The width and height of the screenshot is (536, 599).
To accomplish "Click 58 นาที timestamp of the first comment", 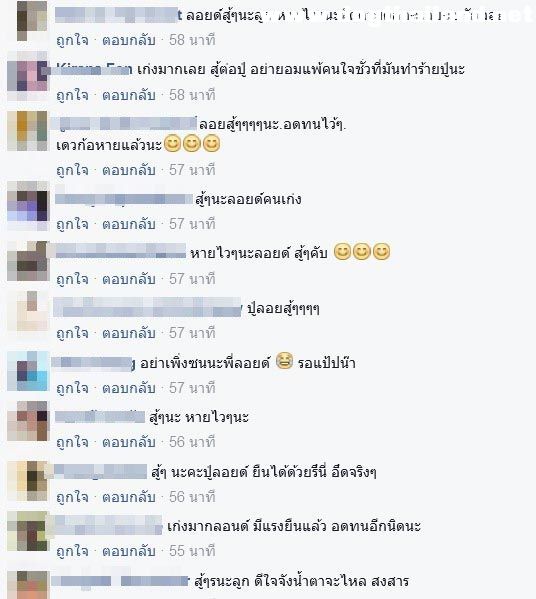I will (192, 40).
